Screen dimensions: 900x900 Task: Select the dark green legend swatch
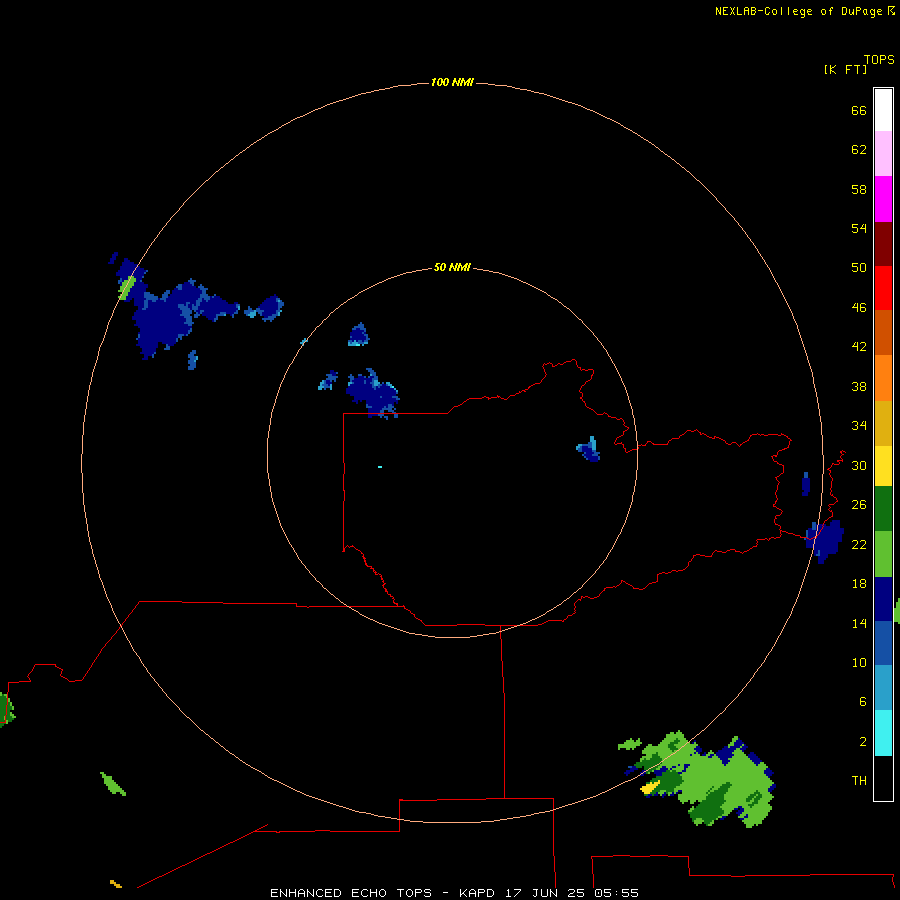[883, 509]
